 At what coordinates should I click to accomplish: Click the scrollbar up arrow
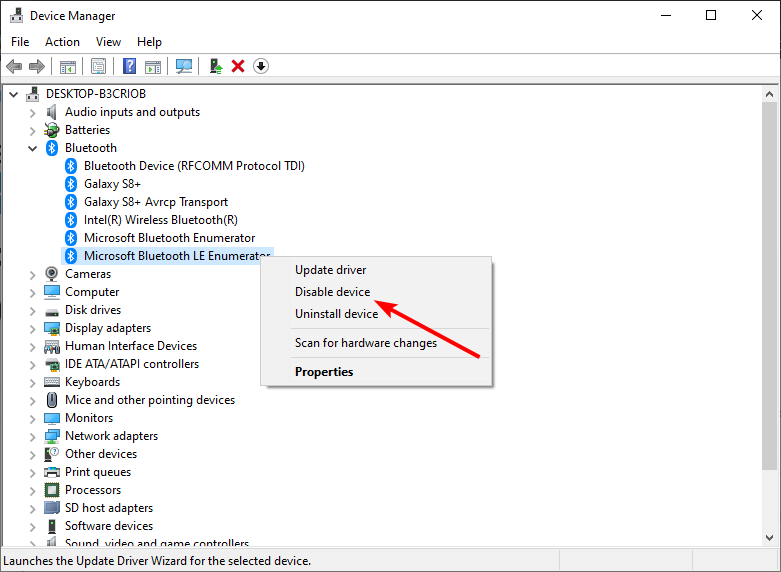[x=769, y=94]
